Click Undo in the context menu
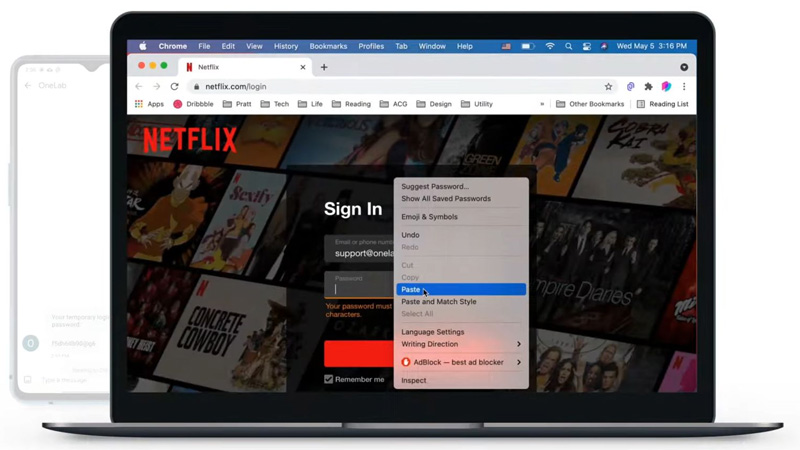This screenshot has width=800, height=450. [x=461, y=235]
